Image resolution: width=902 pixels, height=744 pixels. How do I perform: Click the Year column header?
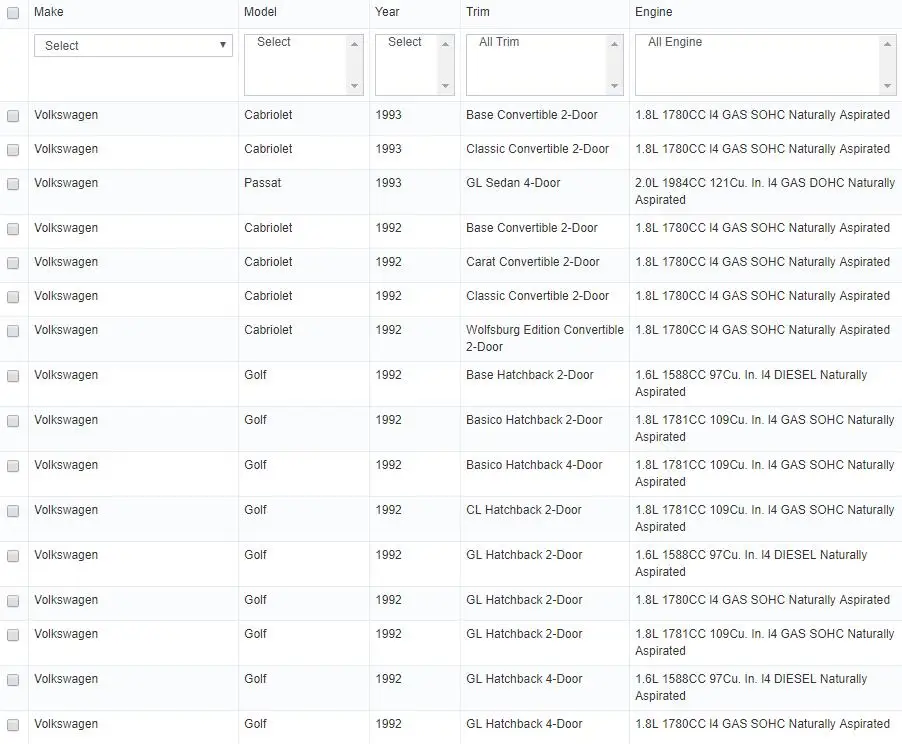[x=387, y=12]
